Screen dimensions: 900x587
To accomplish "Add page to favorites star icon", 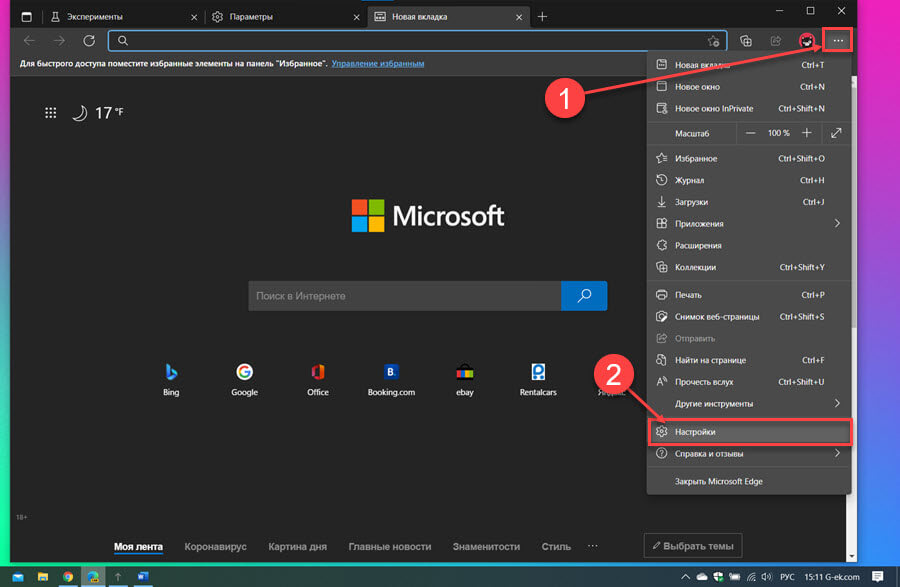I will (713, 41).
